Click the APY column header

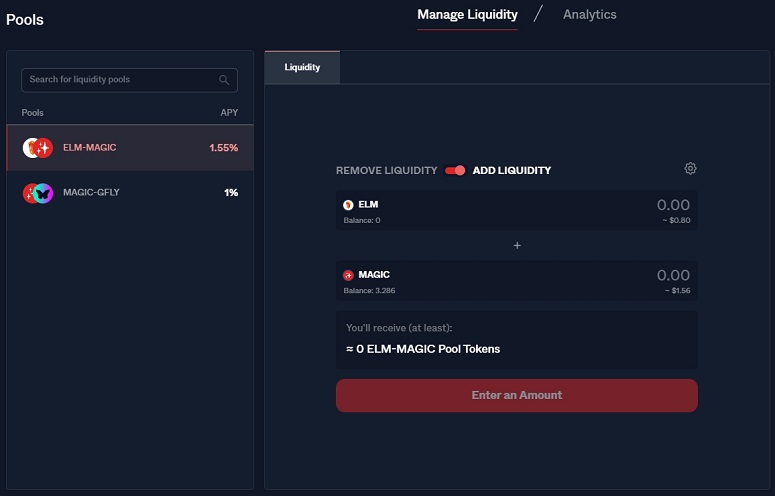click(x=229, y=113)
